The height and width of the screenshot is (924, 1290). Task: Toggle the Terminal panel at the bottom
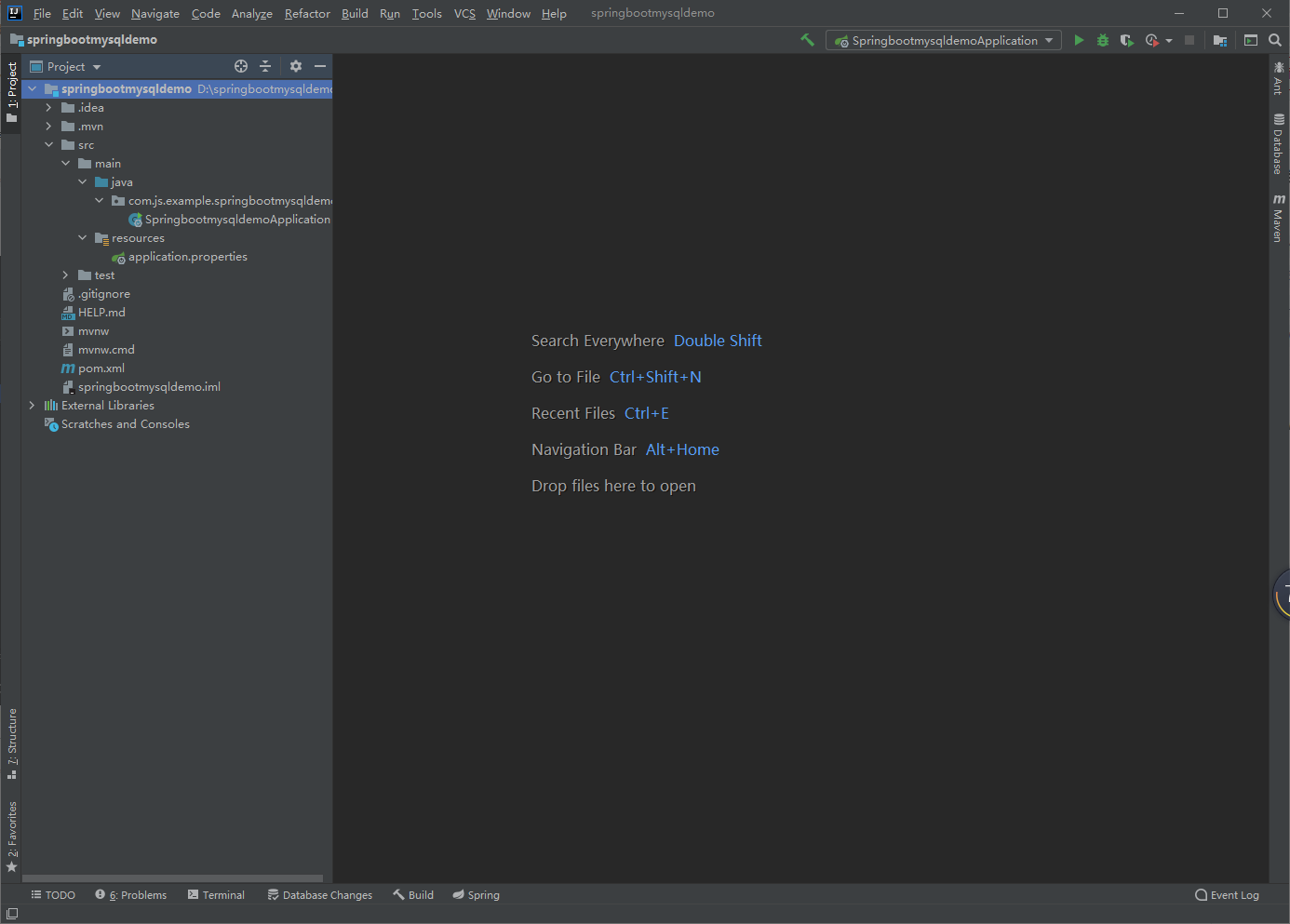coord(216,894)
